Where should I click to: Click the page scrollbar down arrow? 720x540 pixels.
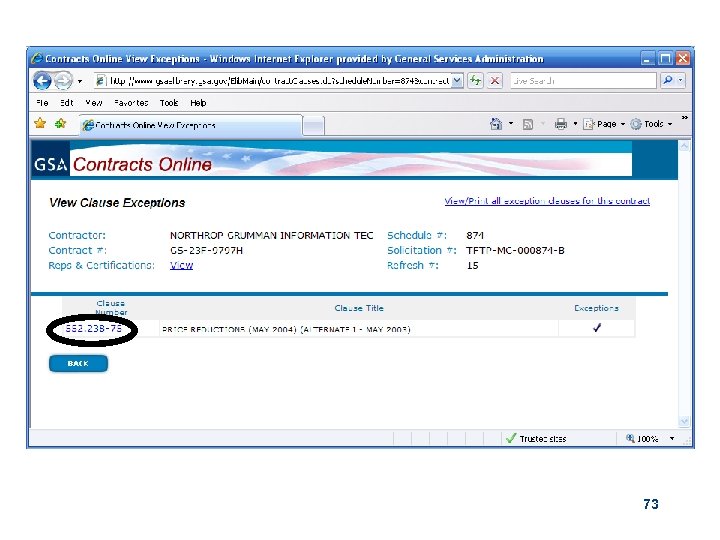(684, 421)
